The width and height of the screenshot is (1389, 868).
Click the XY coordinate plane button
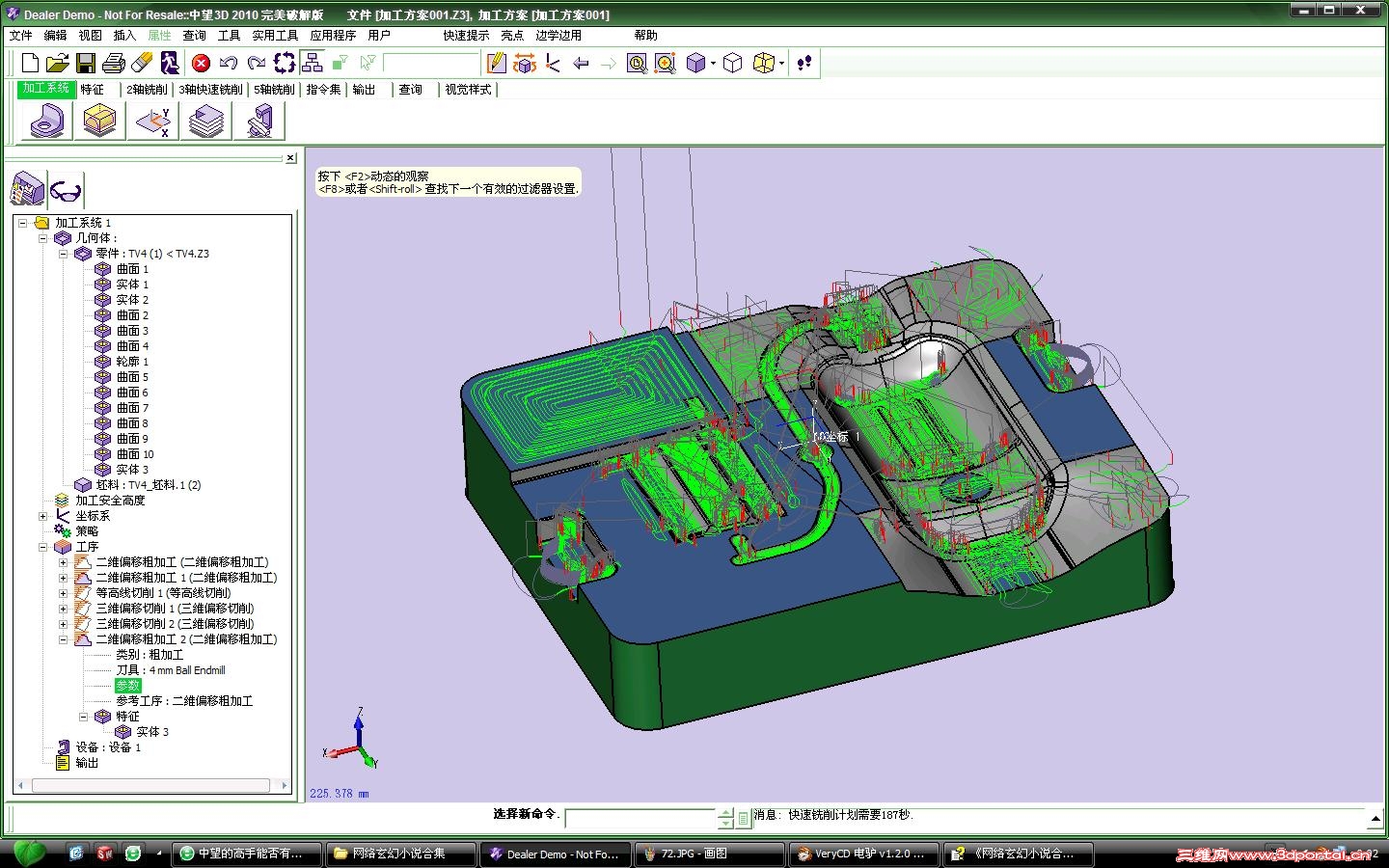pos(152,122)
